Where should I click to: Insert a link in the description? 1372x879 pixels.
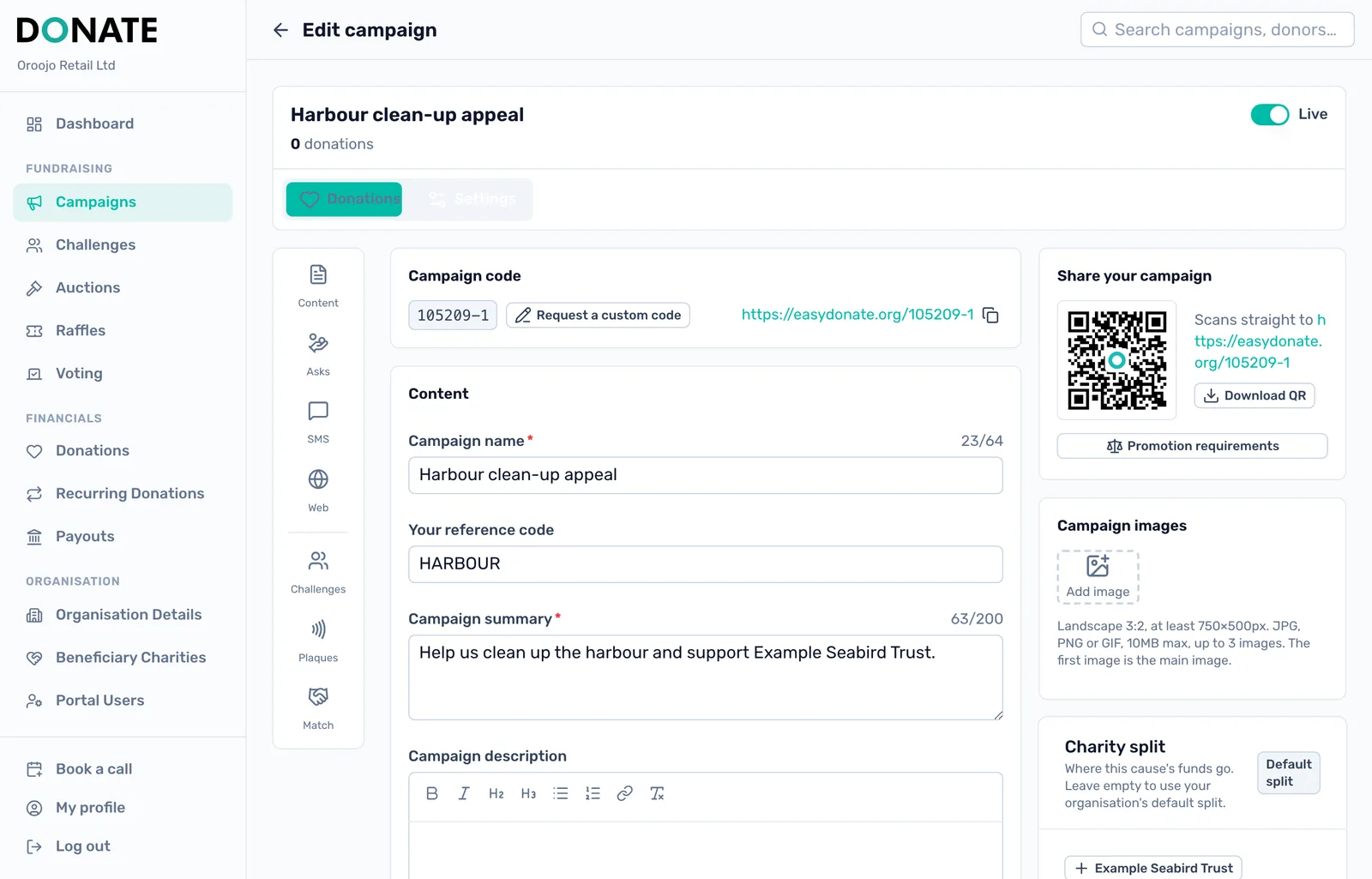pyautogui.click(x=625, y=793)
